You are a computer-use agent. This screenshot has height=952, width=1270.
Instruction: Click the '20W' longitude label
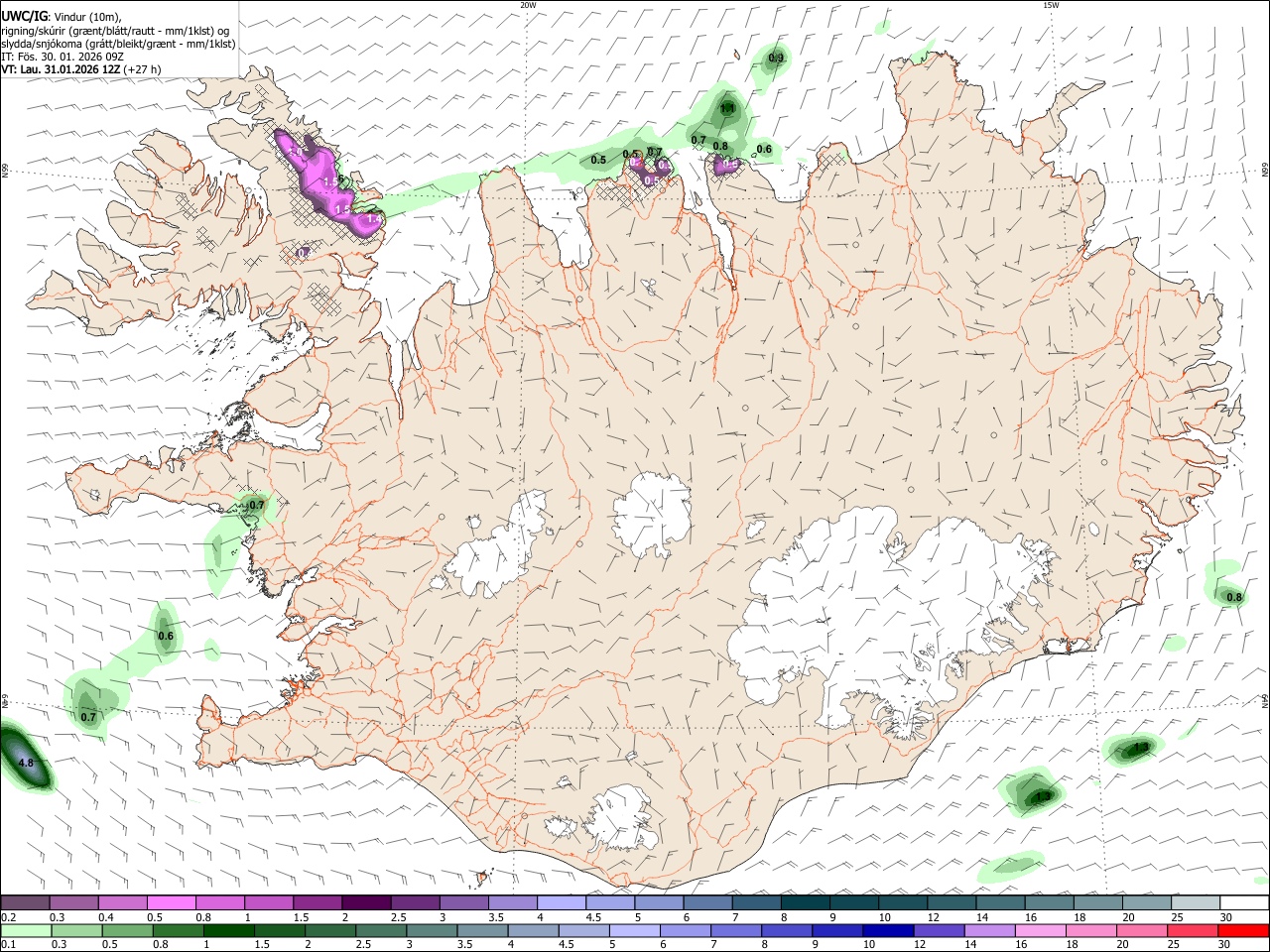coord(529,5)
